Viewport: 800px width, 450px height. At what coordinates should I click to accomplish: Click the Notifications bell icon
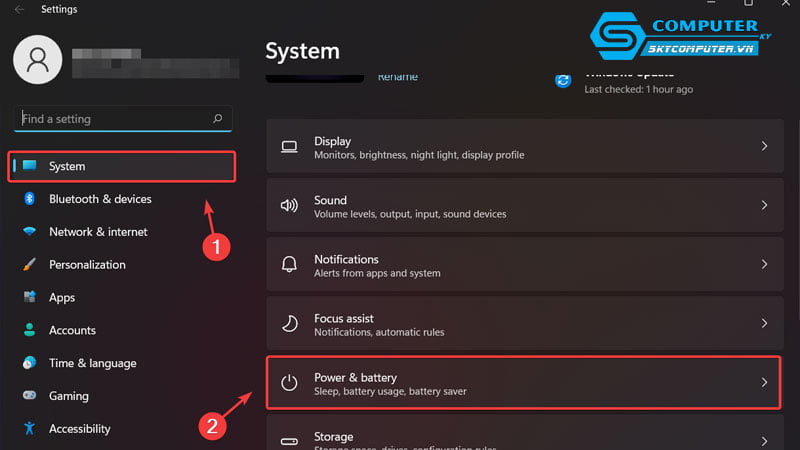click(289, 264)
